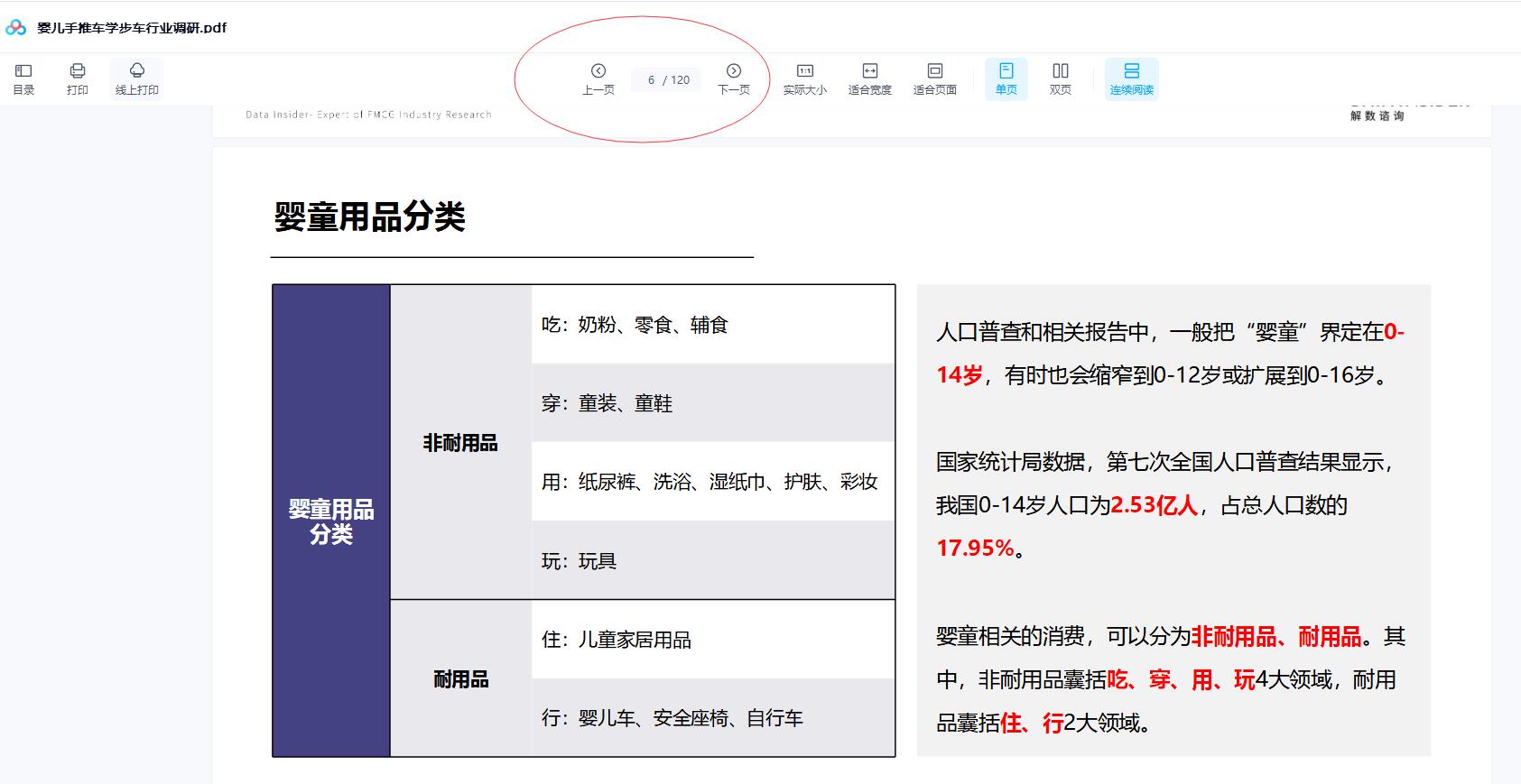
Task: Set zoom to 实际大小 (actual size)
Action: coord(804,78)
